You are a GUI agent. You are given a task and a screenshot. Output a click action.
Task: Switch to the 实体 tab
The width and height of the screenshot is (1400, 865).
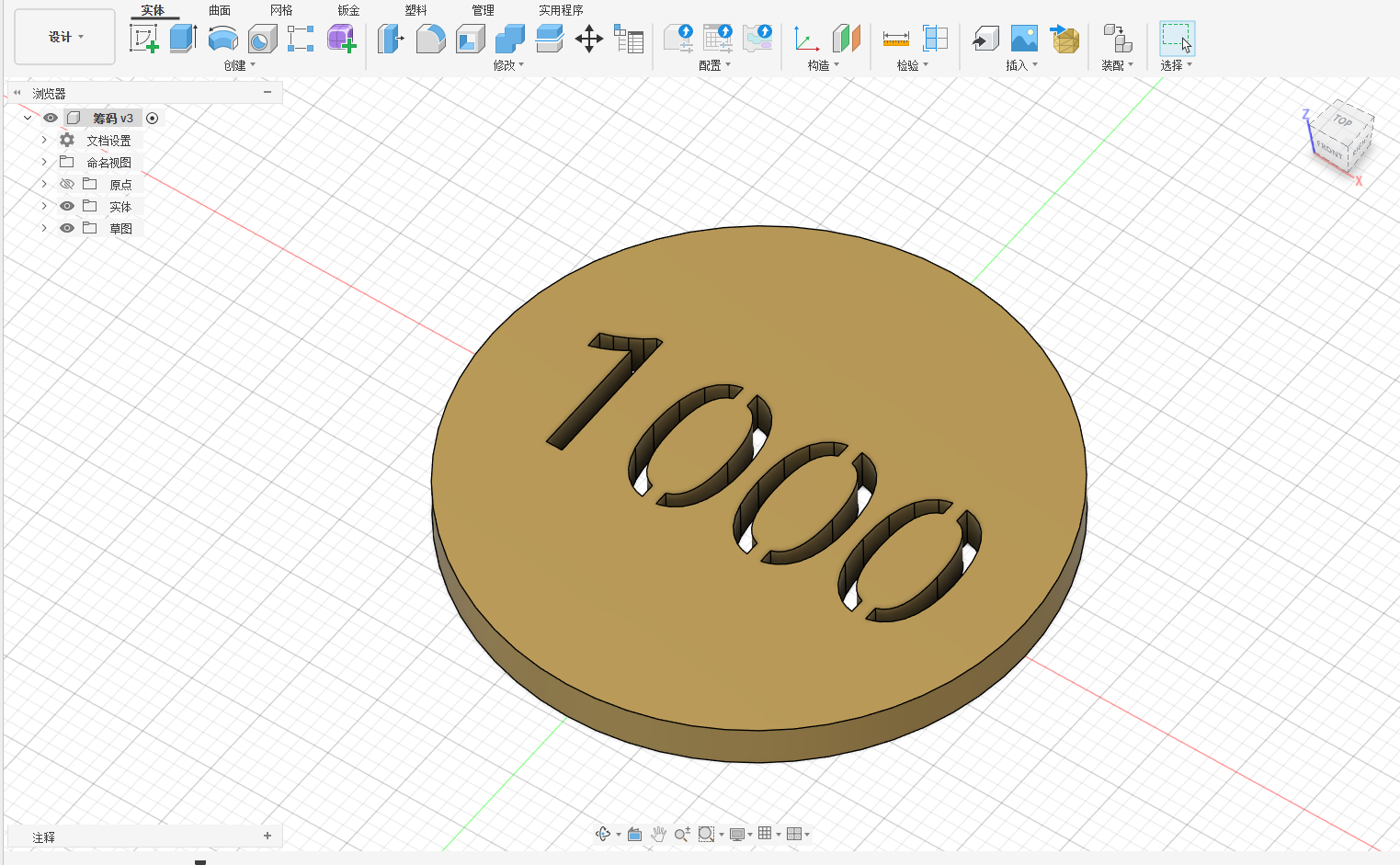point(153,10)
